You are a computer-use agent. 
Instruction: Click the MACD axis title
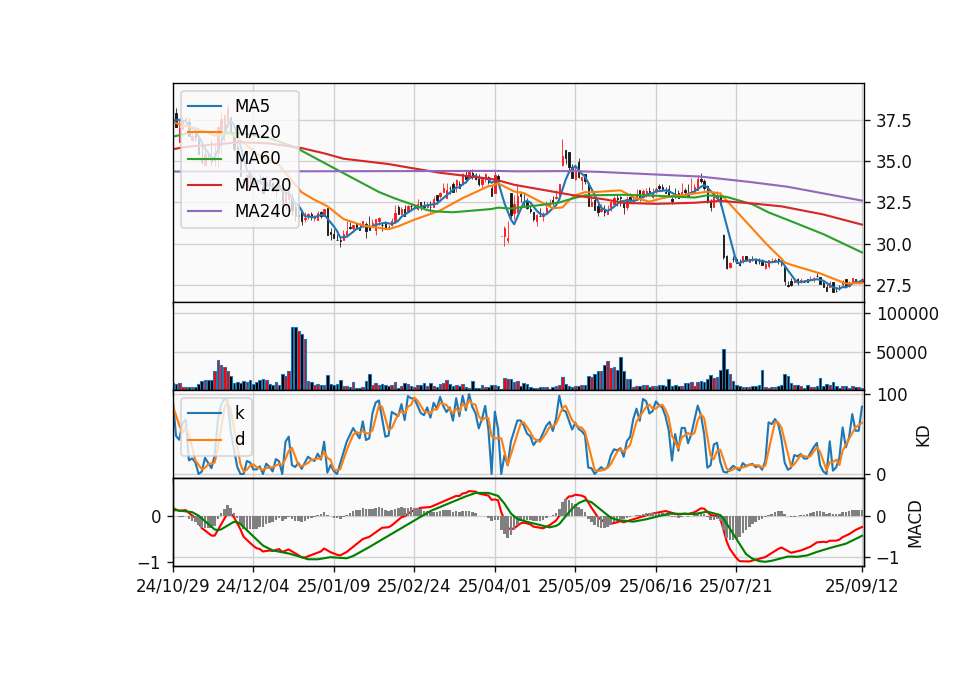point(915,524)
